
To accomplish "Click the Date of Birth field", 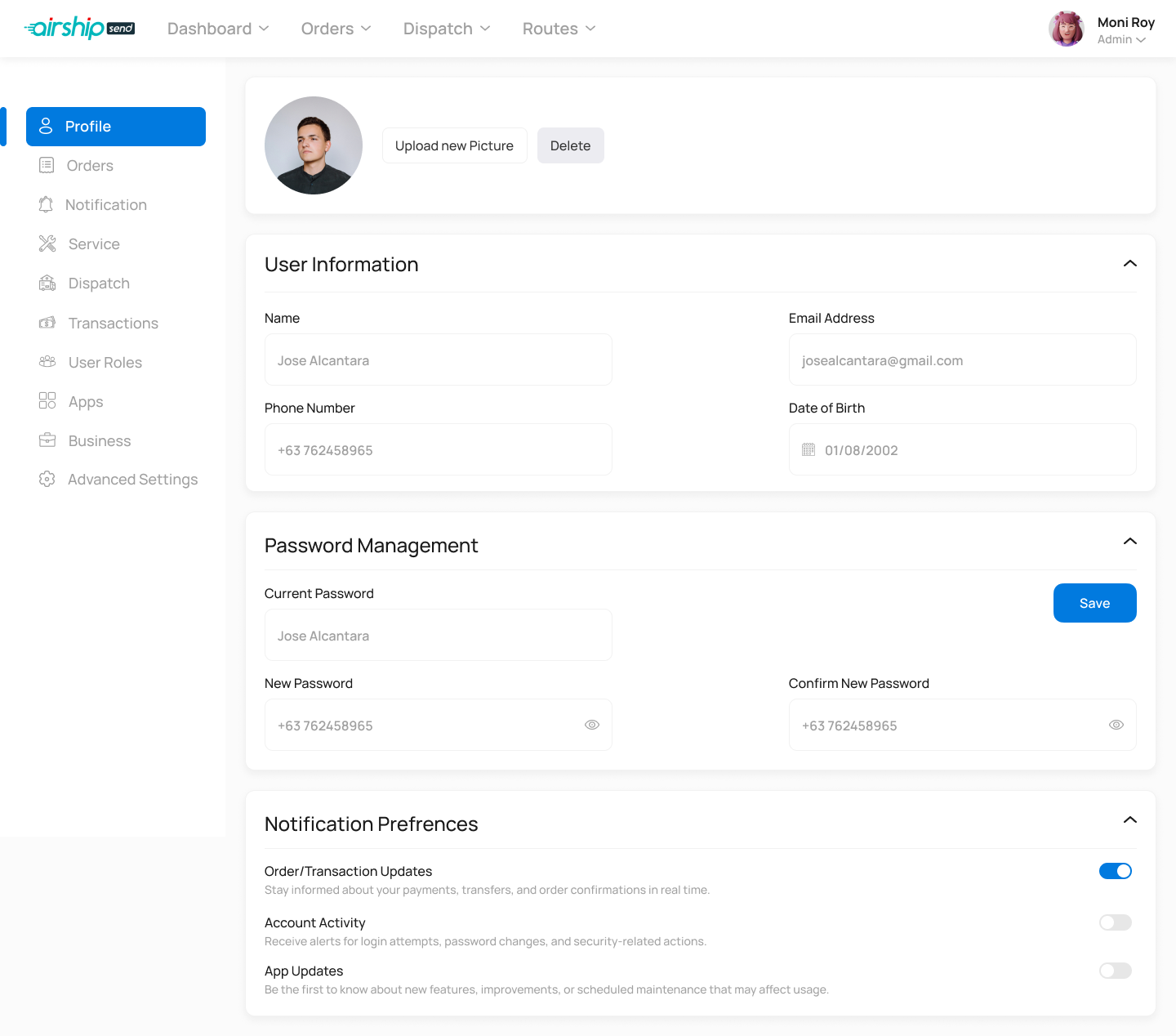I will [x=963, y=449].
